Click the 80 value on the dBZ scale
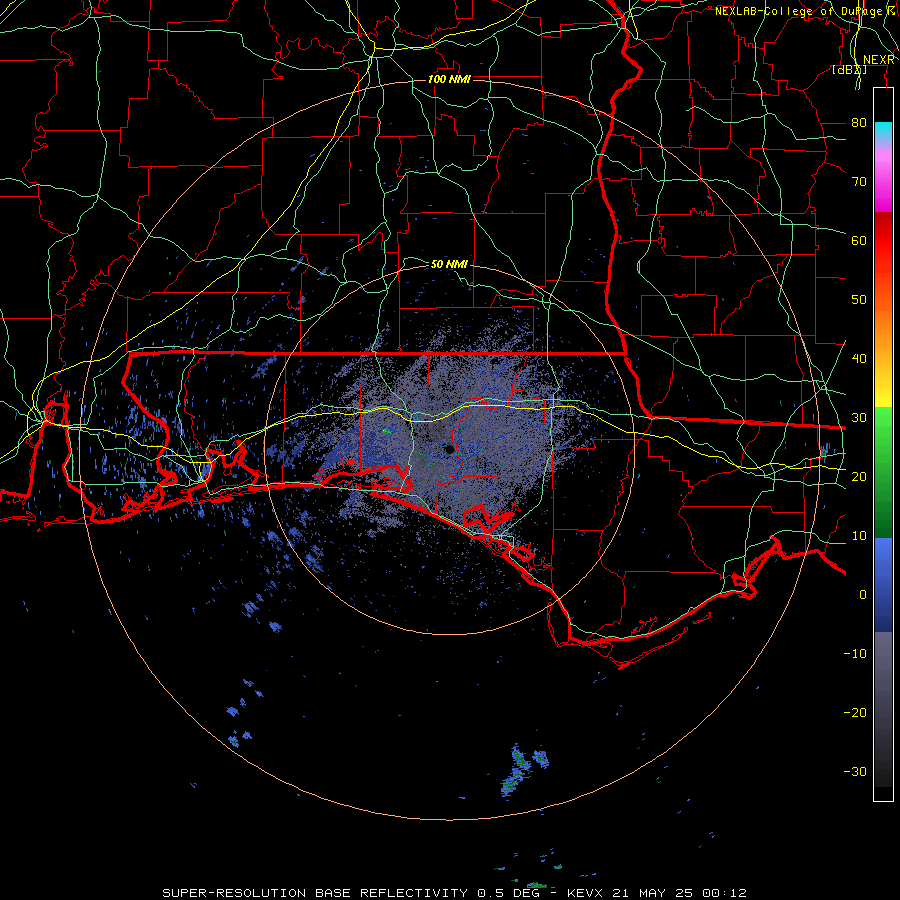The height and width of the screenshot is (900, 900). point(859,123)
